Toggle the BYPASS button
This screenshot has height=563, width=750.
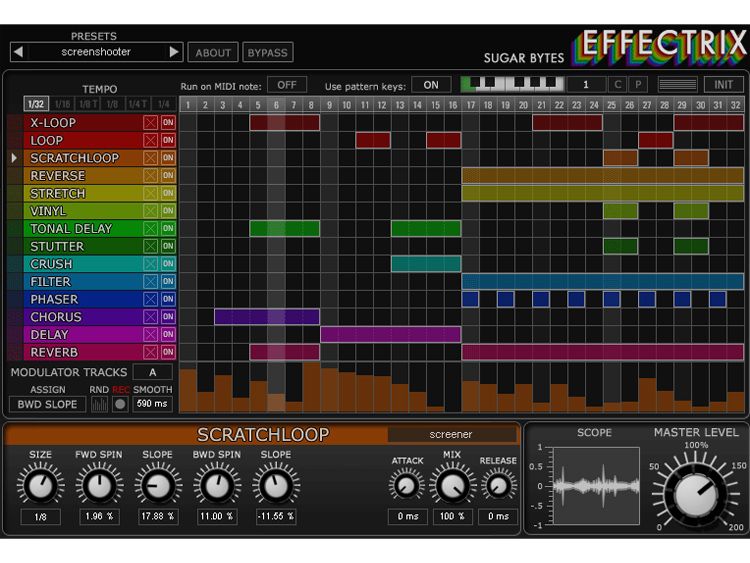[267, 53]
